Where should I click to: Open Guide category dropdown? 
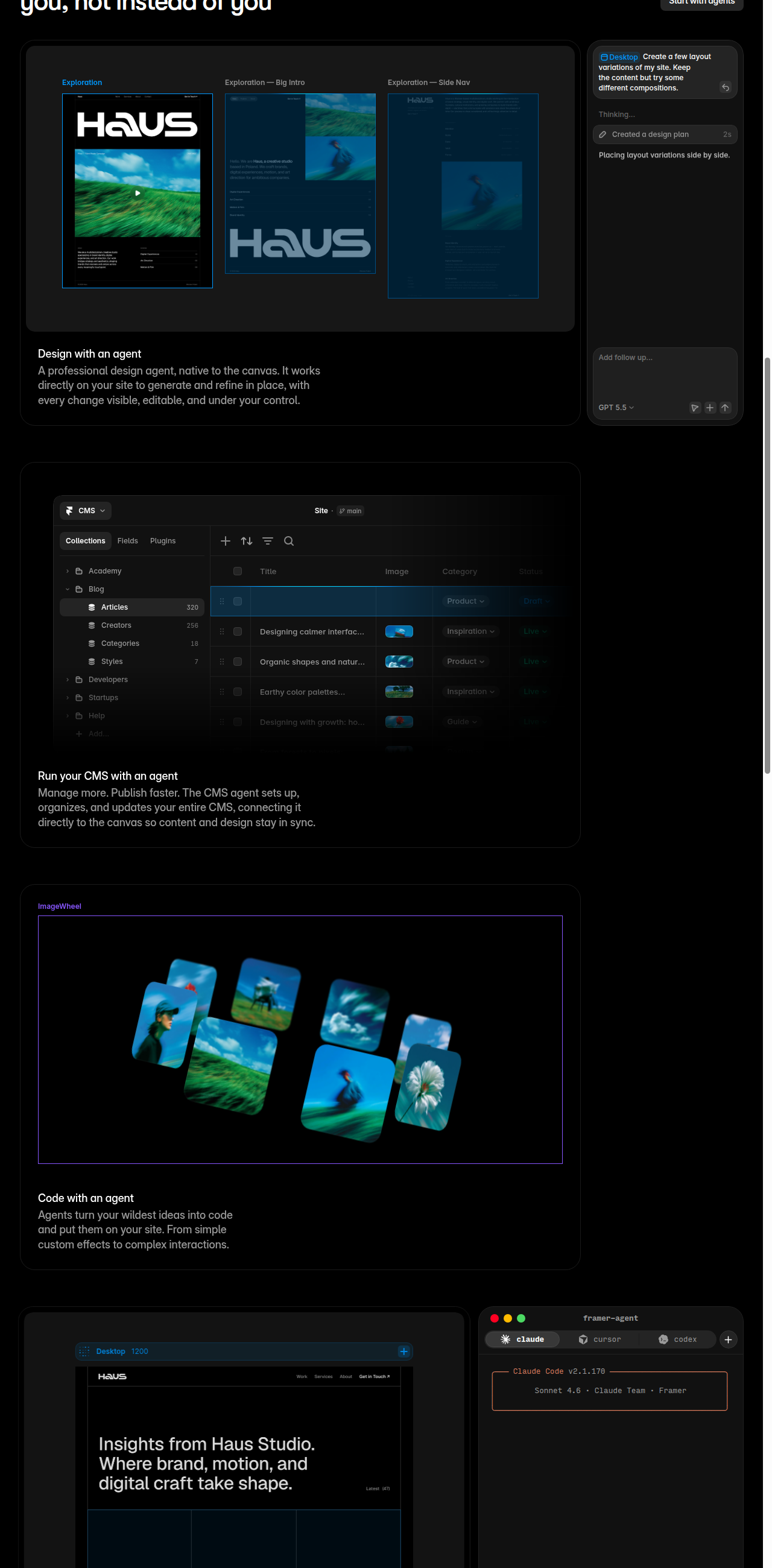tap(461, 722)
